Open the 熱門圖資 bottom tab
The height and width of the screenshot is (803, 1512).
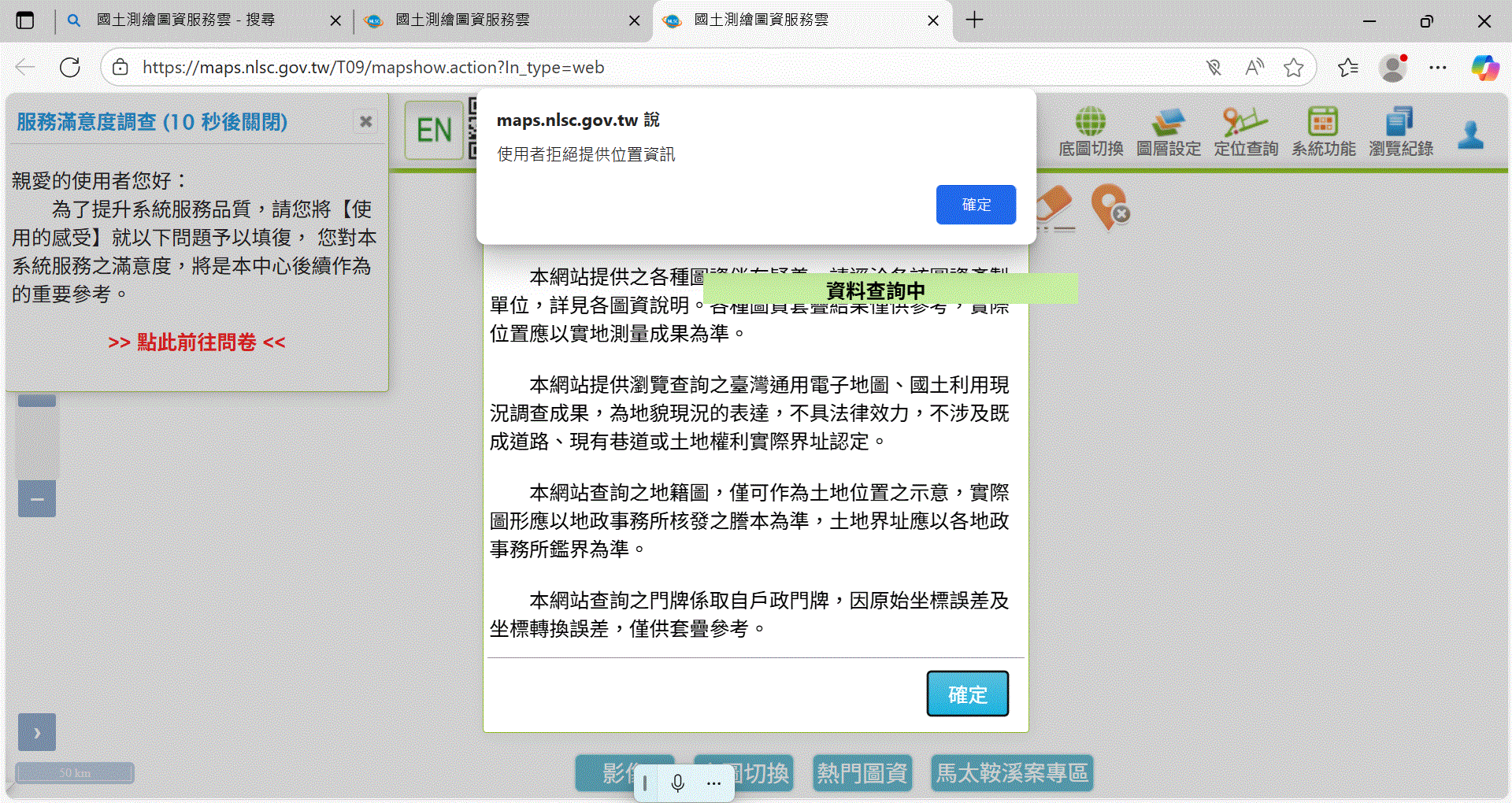862,773
